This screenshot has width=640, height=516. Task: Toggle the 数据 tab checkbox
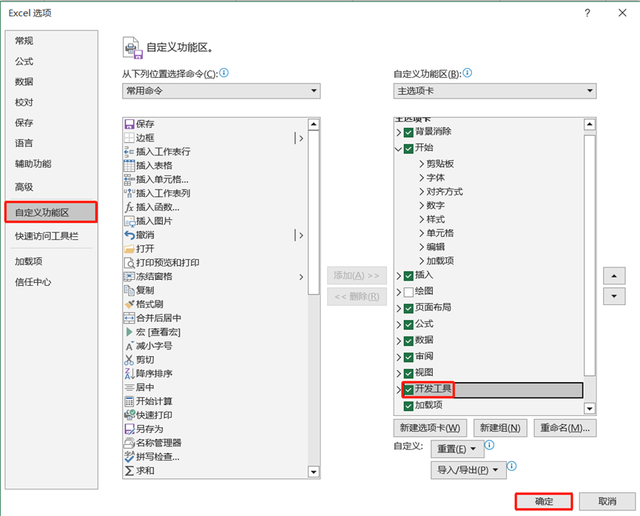click(x=409, y=341)
